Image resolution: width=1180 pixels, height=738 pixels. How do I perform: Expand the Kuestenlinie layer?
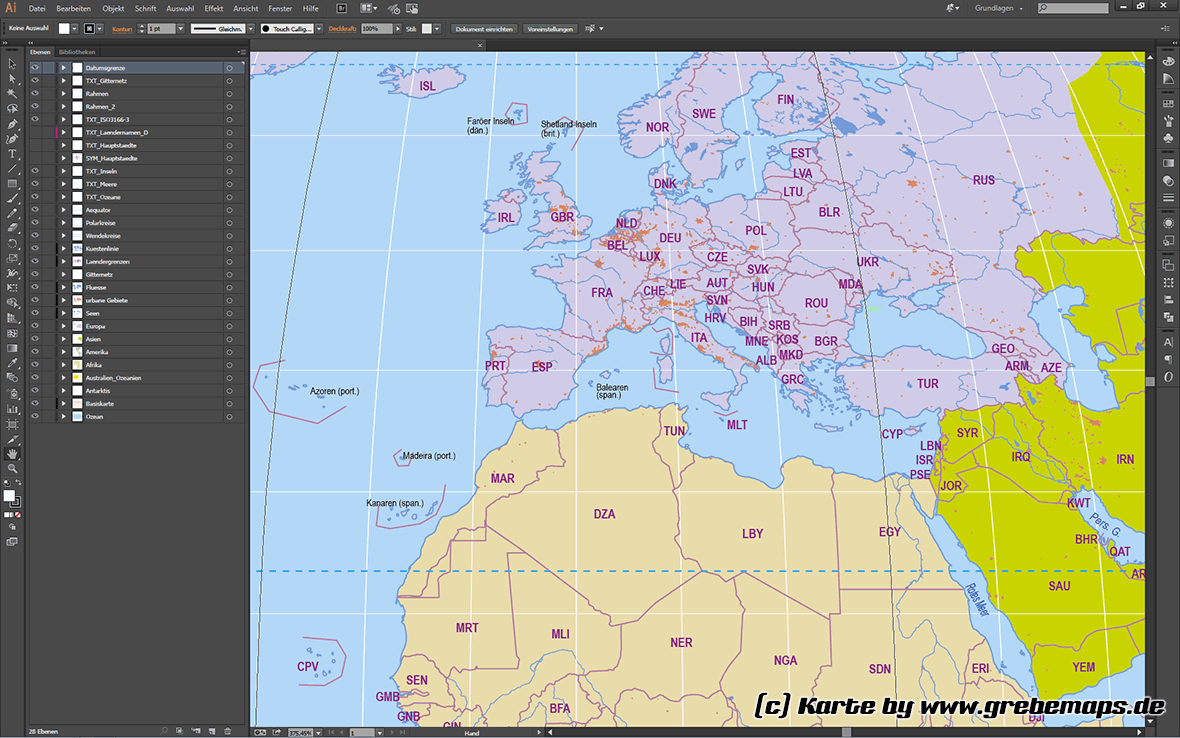(x=63, y=248)
